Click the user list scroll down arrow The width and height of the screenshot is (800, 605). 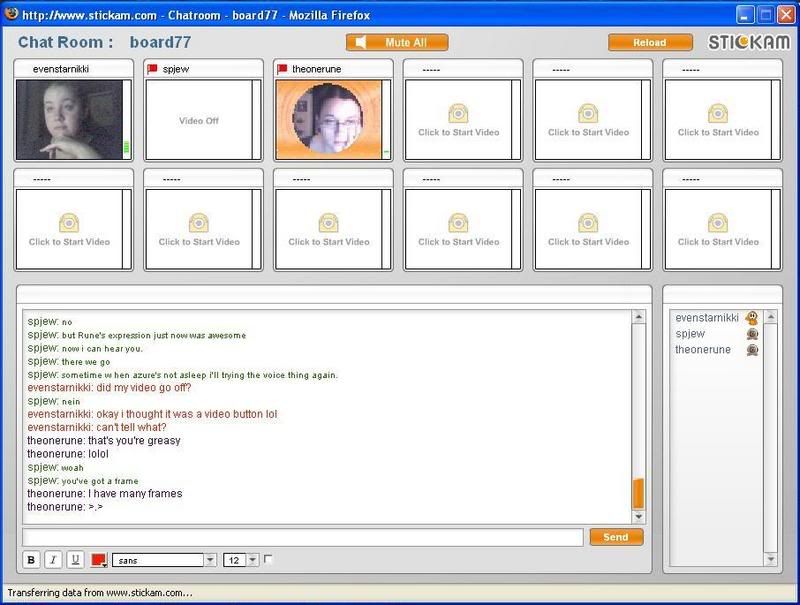(x=771, y=559)
